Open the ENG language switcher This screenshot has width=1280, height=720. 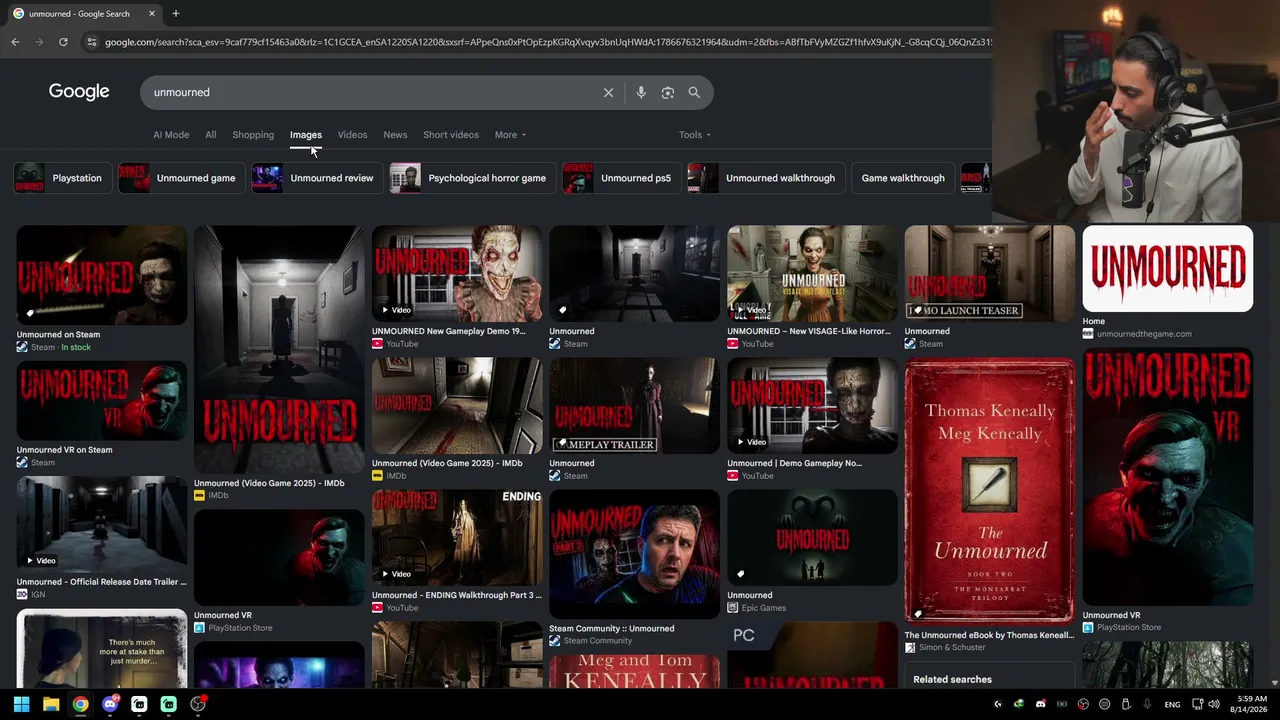click(x=1172, y=705)
